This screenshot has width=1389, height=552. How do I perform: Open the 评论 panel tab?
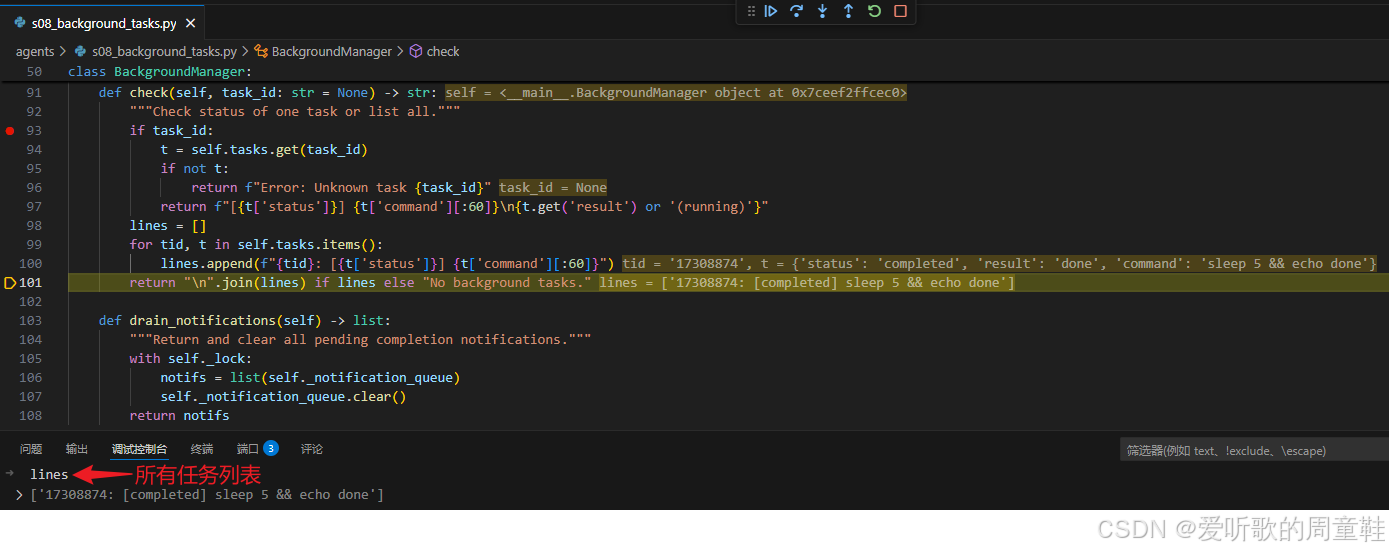[312, 449]
